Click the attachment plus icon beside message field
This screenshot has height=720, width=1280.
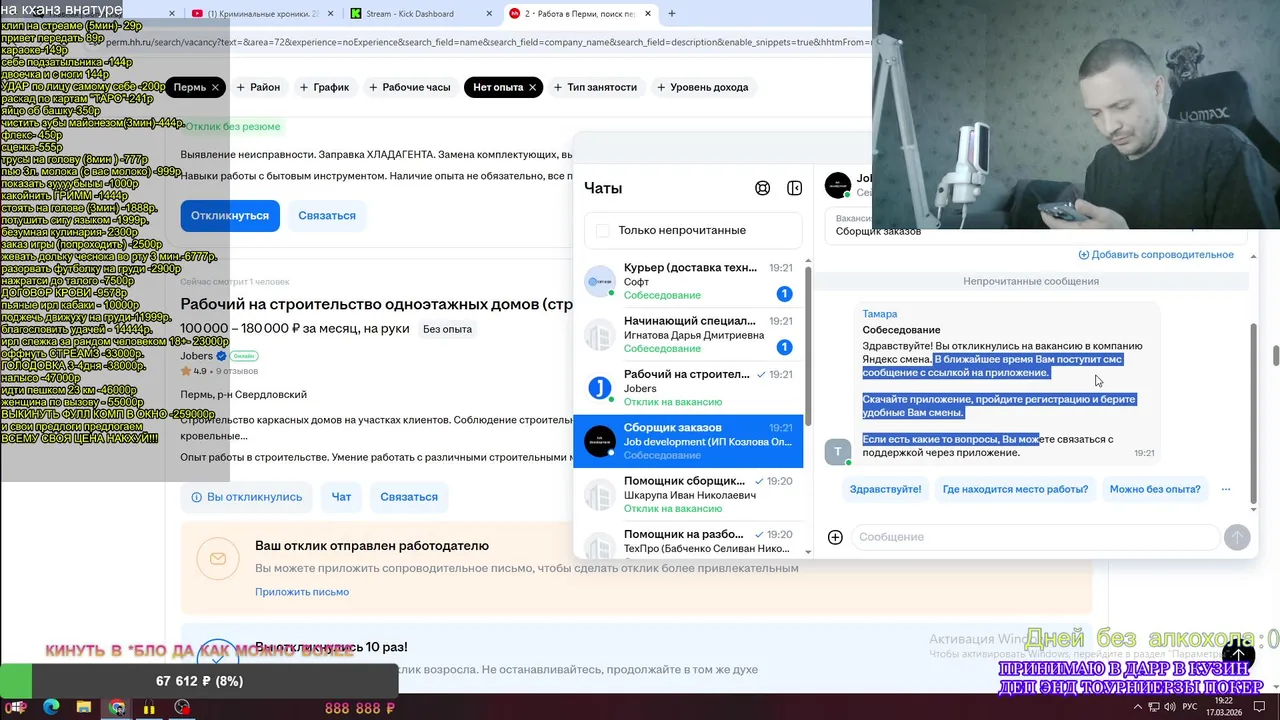click(x=835, y=537)
